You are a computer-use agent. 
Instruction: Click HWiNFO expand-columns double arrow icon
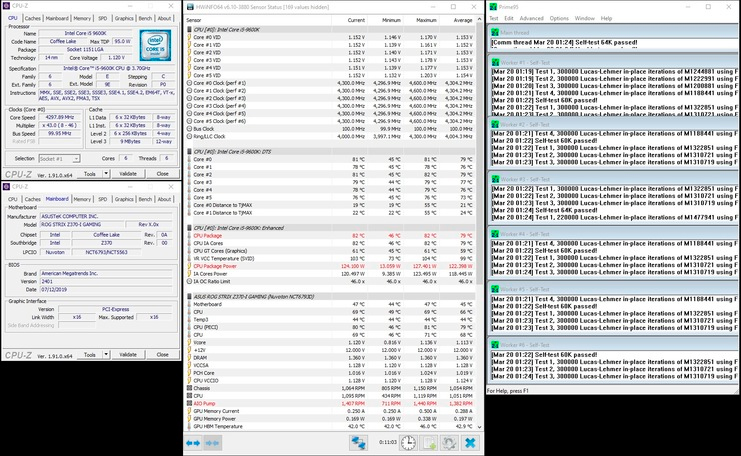[193, 443]
